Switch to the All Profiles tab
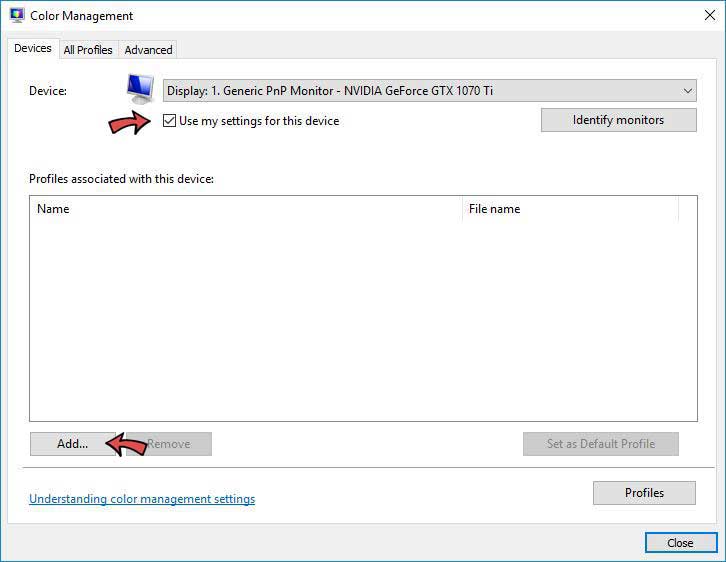Viewport: 726px width, 562px height. click(x=88, y=50)
